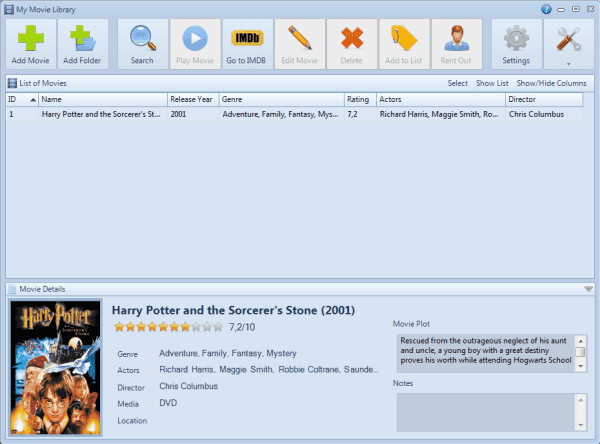Image resolution: width=600 pixels, height=444 pixels.
Task: Expand the tools wrench dropdown arrow
Action: pyautogui.click(x=569, y=64)
